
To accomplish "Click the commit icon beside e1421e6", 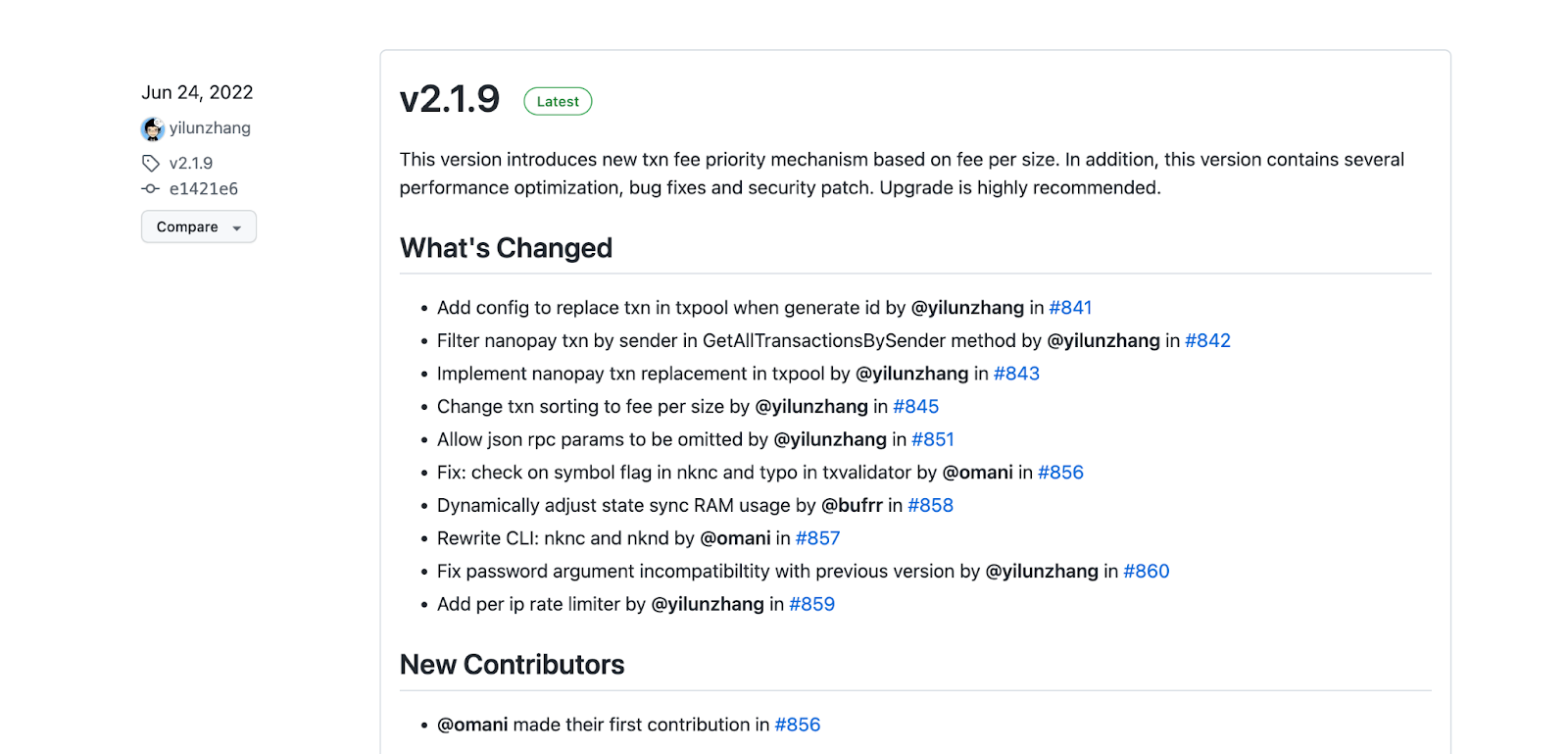I will click(x=151, y=188).
